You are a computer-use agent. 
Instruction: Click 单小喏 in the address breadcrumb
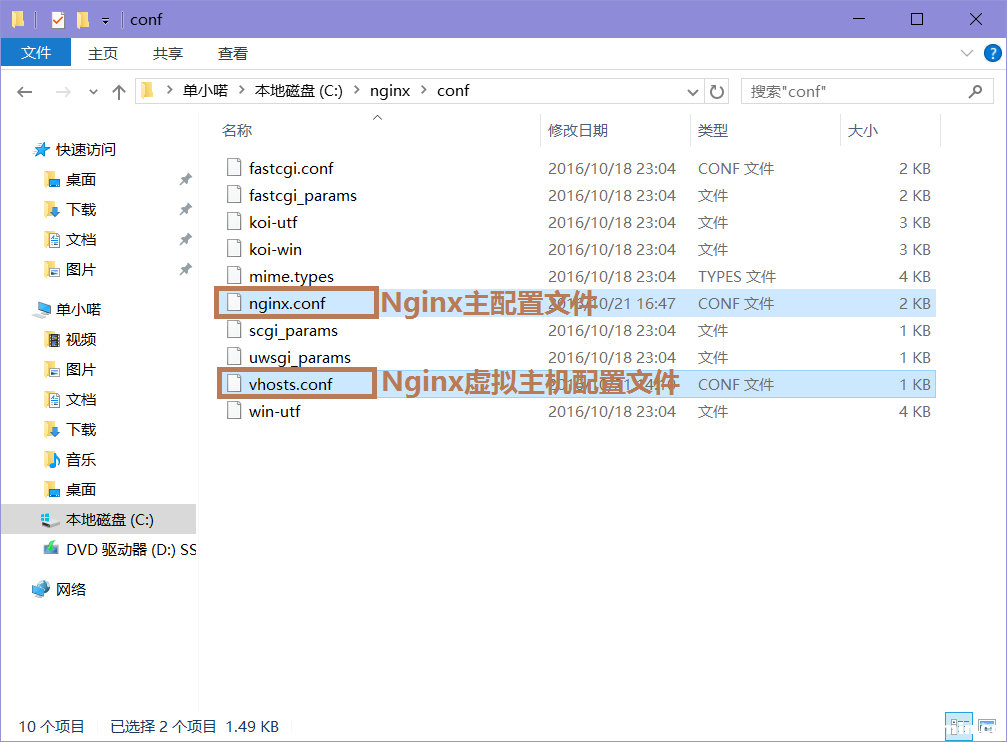click(x=206, y=91)
